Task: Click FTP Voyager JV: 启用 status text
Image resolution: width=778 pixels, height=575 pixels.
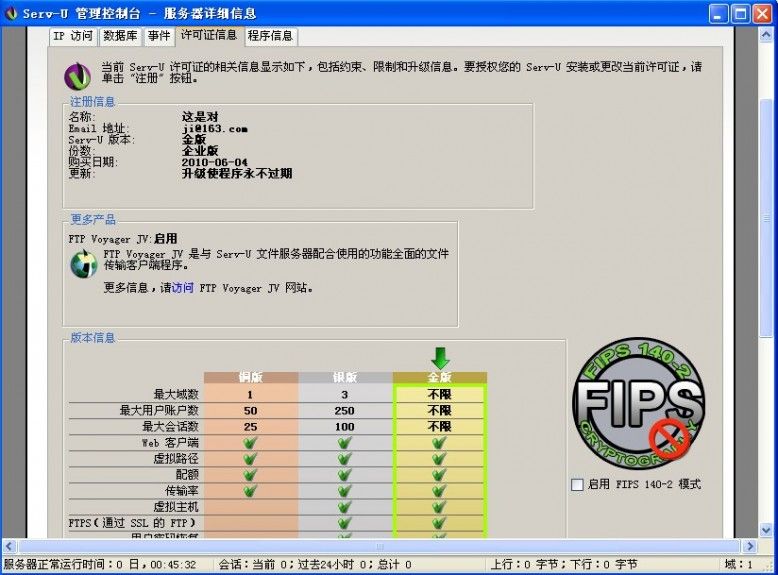Action: point(123,239)
